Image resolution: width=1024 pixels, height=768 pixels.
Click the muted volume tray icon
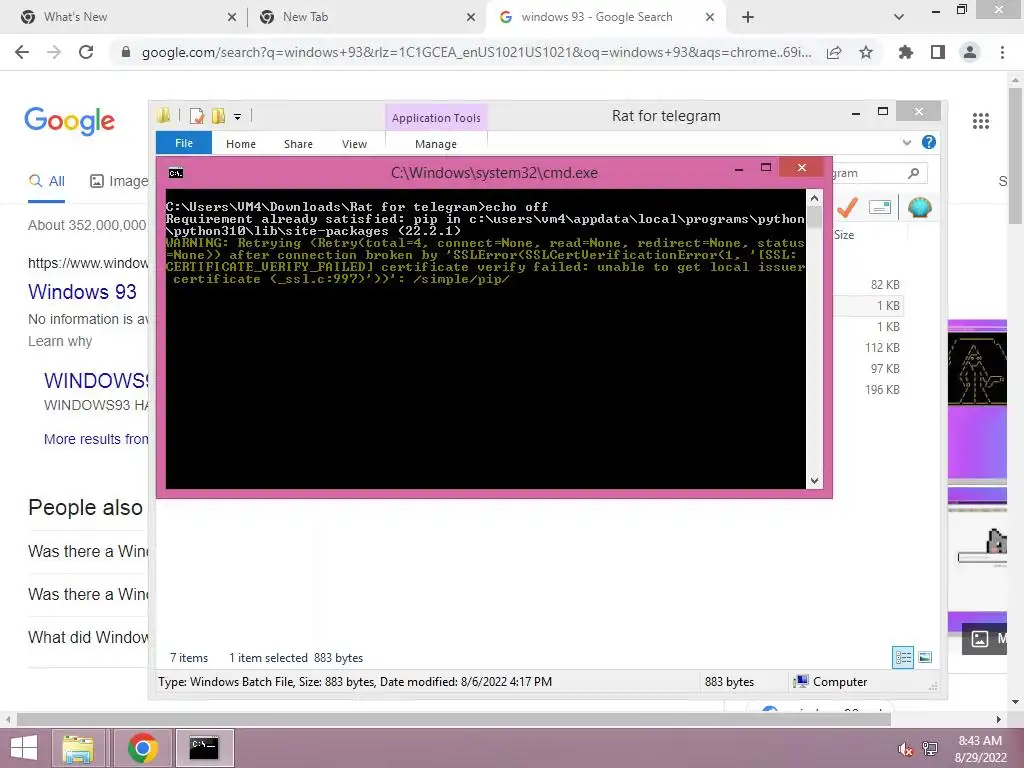905,749
